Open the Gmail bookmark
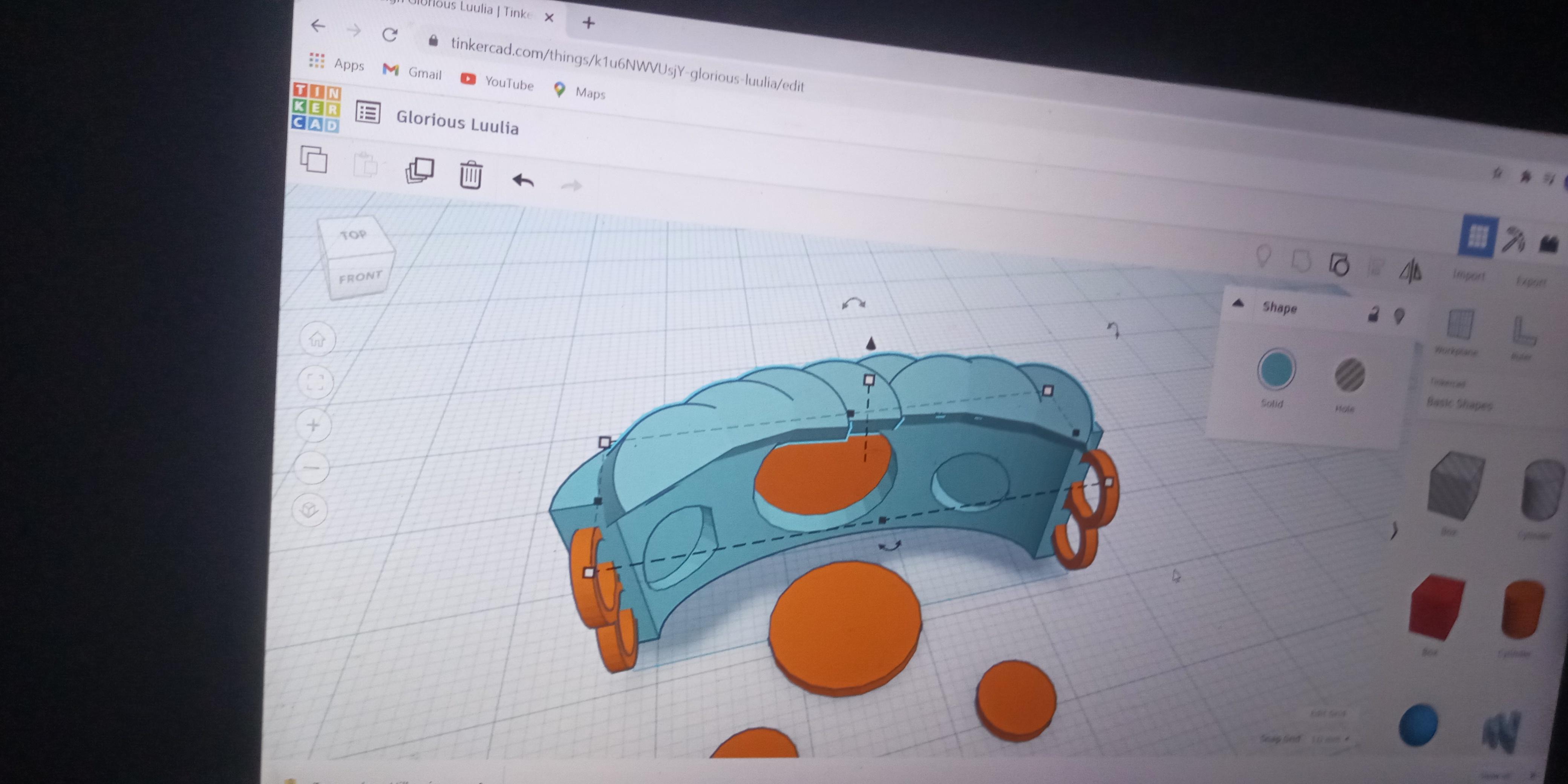 412,72
